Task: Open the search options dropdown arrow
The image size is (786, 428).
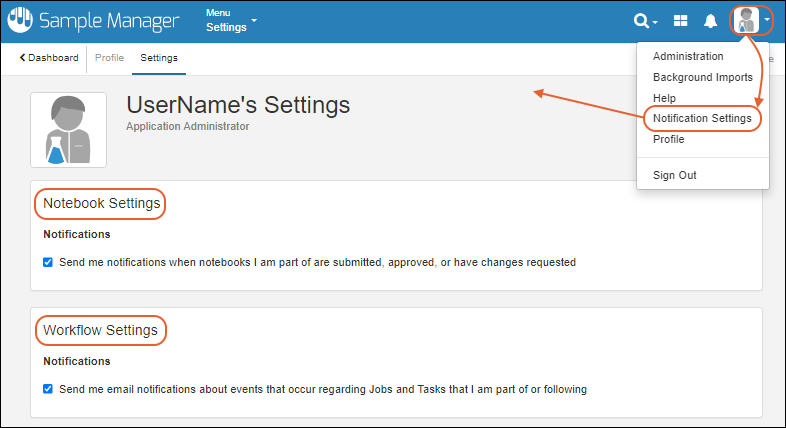Action: click(x=655, y=22)
